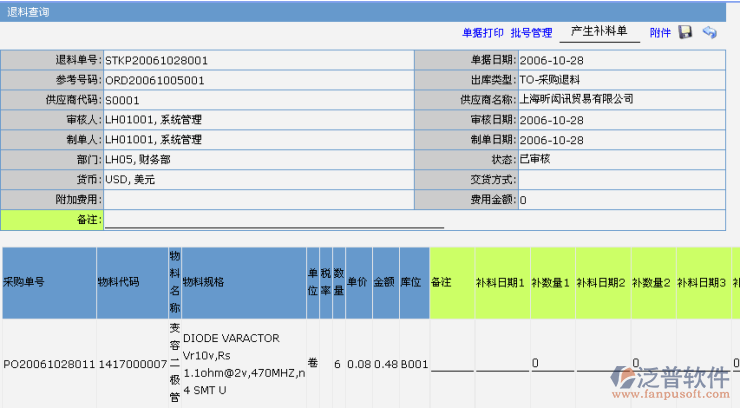This screenshot has width=740, height=410.
Task: Click the 补数量1 field showing 0
Action: click(x=553, y=363)
